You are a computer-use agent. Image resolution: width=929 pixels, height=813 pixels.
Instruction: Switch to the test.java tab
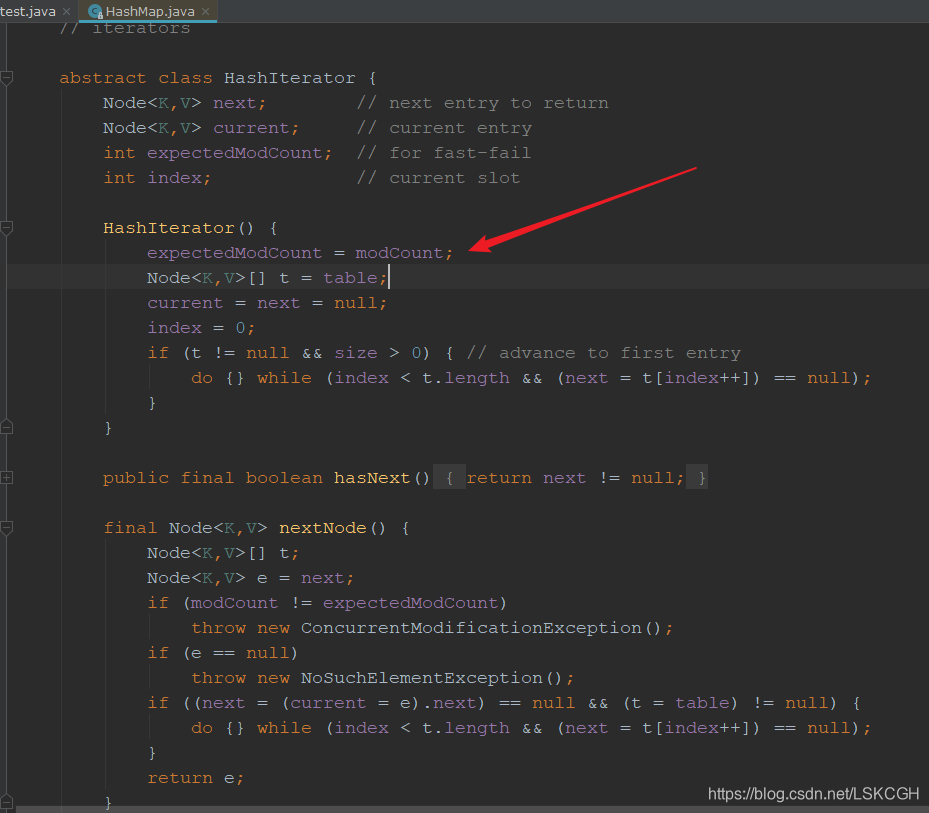(x=28, y=11)
